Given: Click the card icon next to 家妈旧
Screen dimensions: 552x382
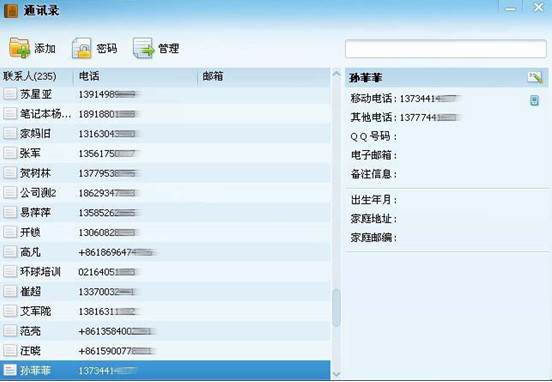Looking at the screenshot, I should 10,133.
